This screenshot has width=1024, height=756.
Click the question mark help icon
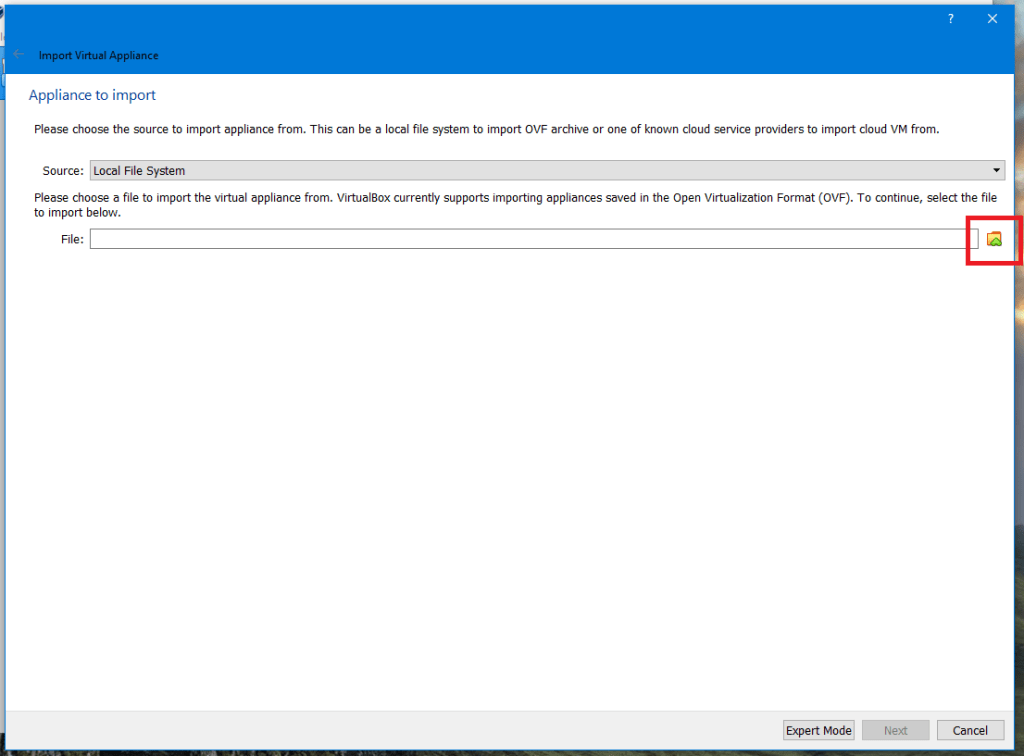[x=951, y=19]
